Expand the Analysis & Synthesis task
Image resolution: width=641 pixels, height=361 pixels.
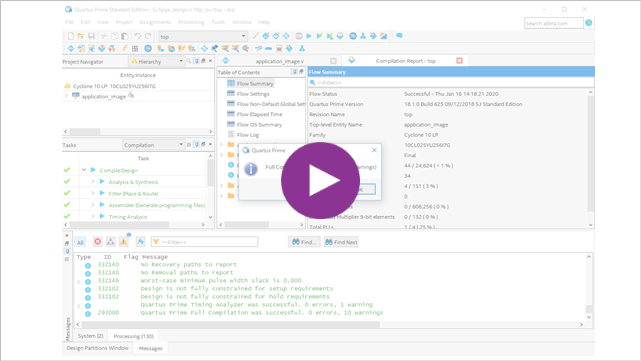[x=93, y=182]
